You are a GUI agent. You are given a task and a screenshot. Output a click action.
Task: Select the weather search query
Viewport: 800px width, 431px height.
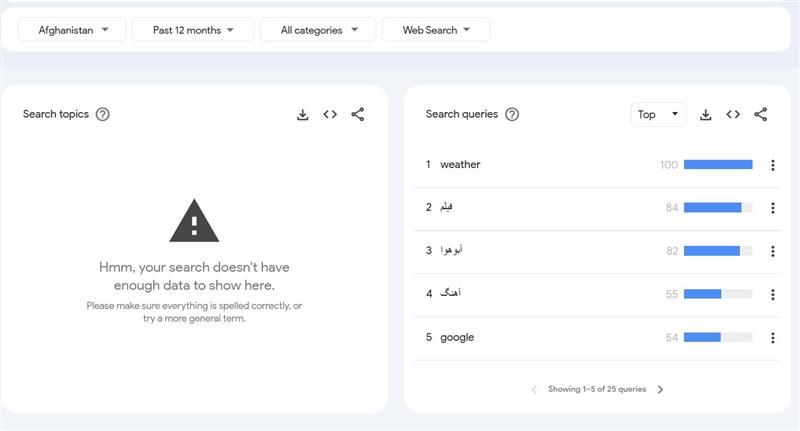click(460, 165)
